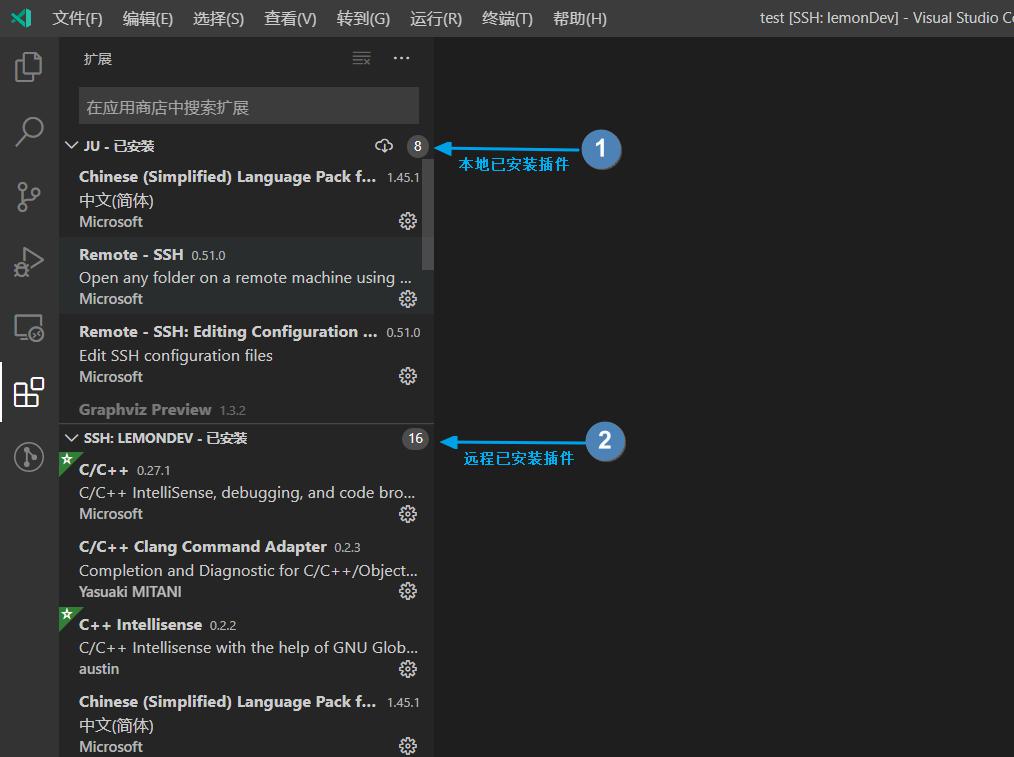The width and height of the screenshot is (1014, 757).
Task: Open the 转到(G) menu
Action: click(x=363, y=18)
